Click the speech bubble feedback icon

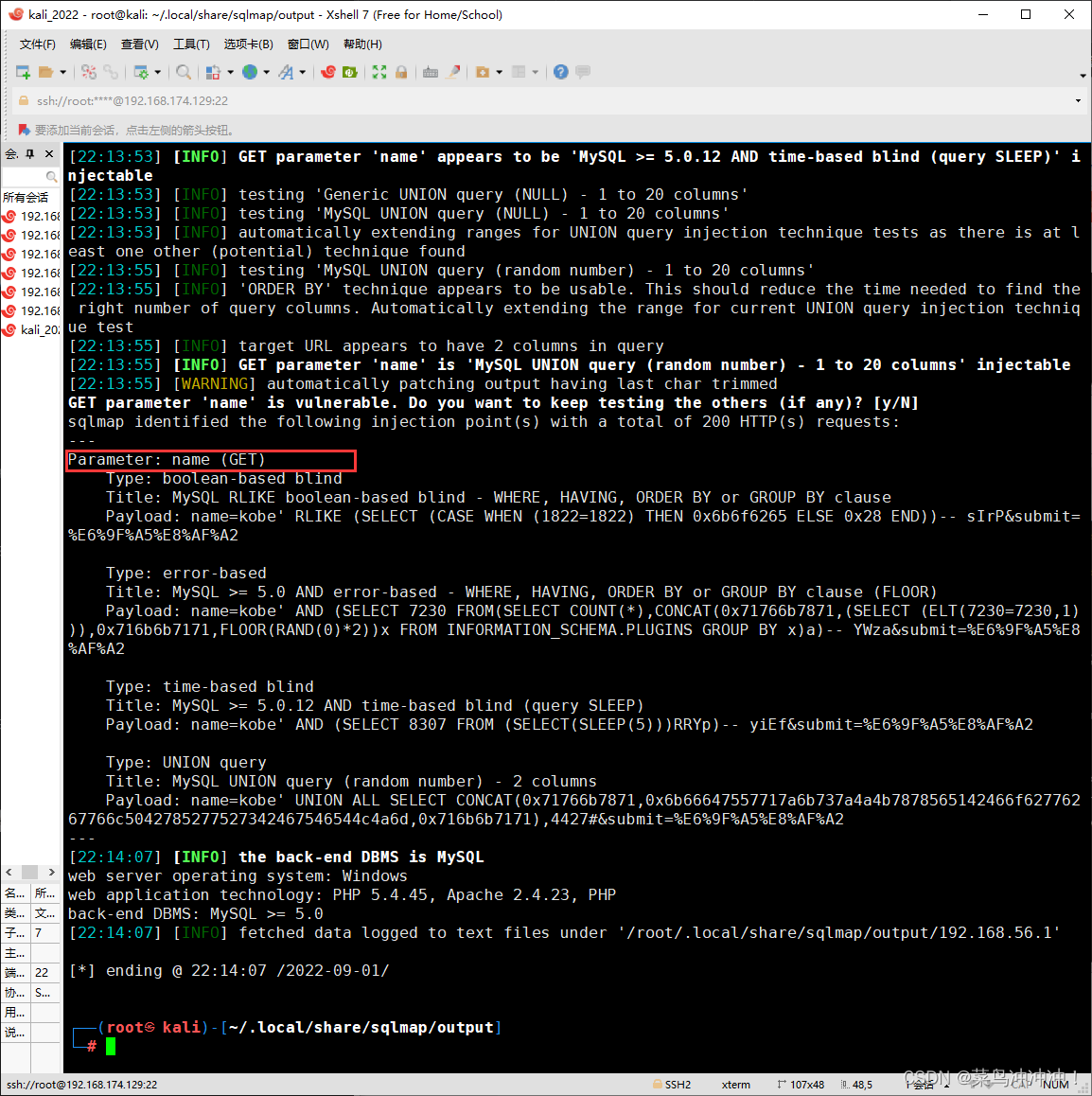click(583, 72)
